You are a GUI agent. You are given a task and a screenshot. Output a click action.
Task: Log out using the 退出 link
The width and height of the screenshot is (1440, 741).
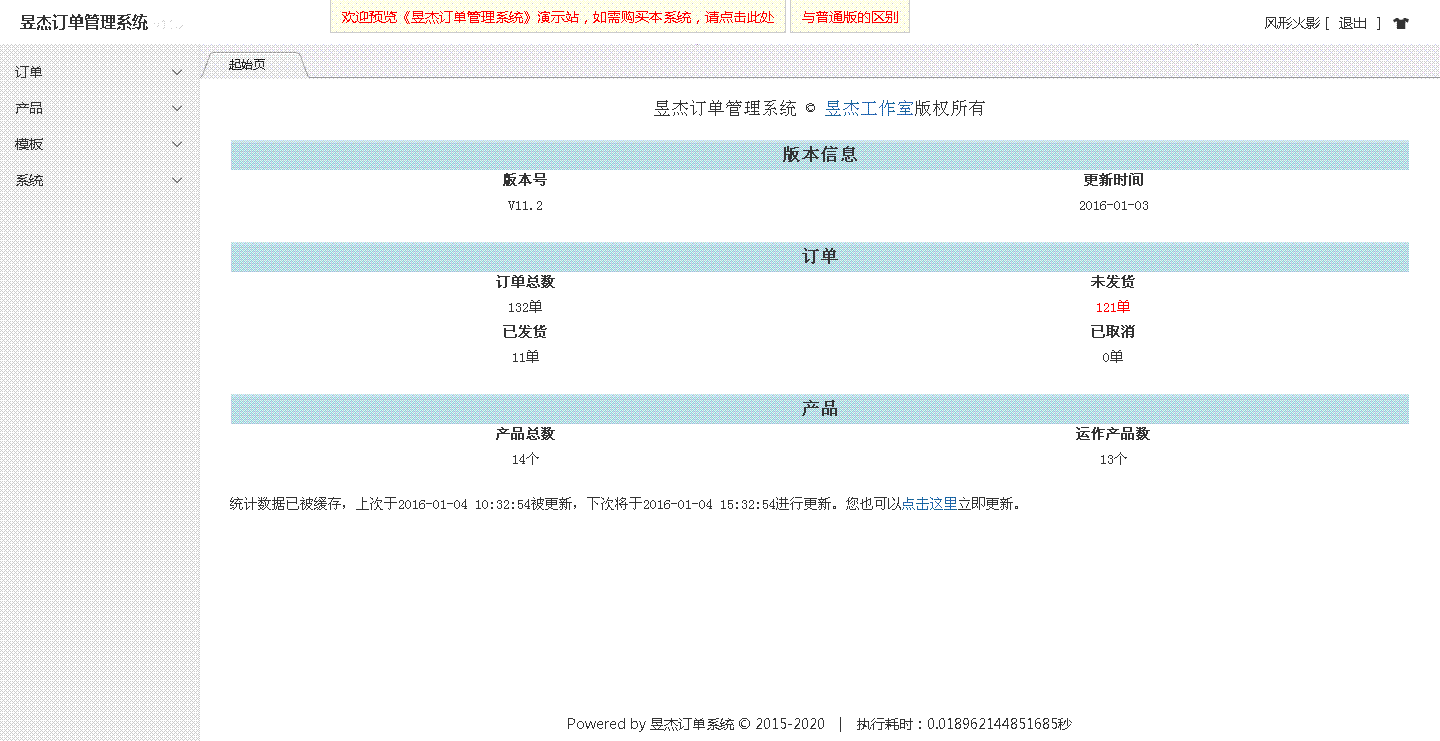pyautogui.click(x=1352, y=23)
